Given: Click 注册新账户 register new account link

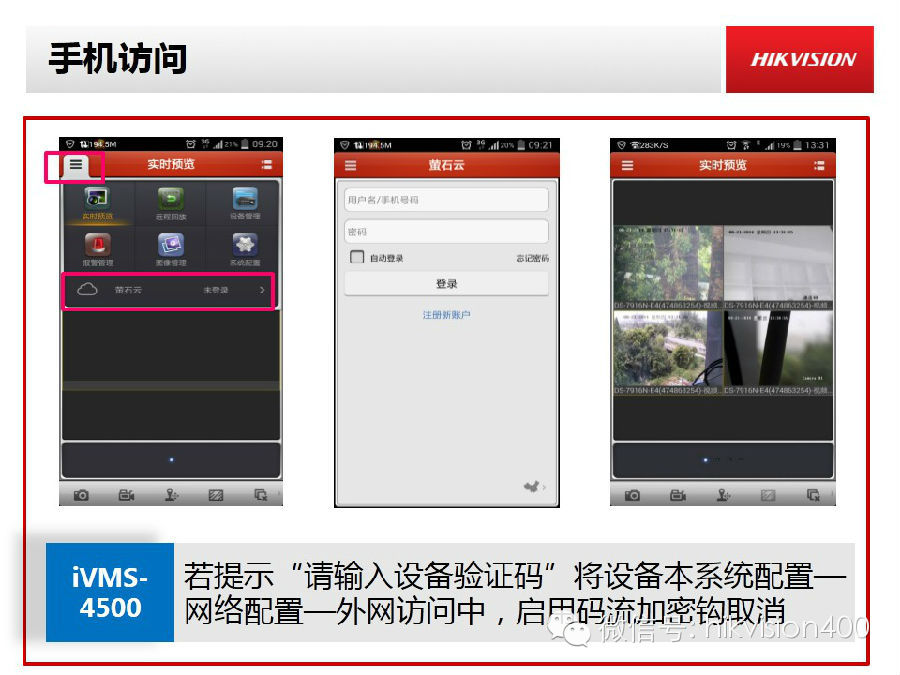Looking at the screenshot, I should pyautogui.click(x=446, y=315).
